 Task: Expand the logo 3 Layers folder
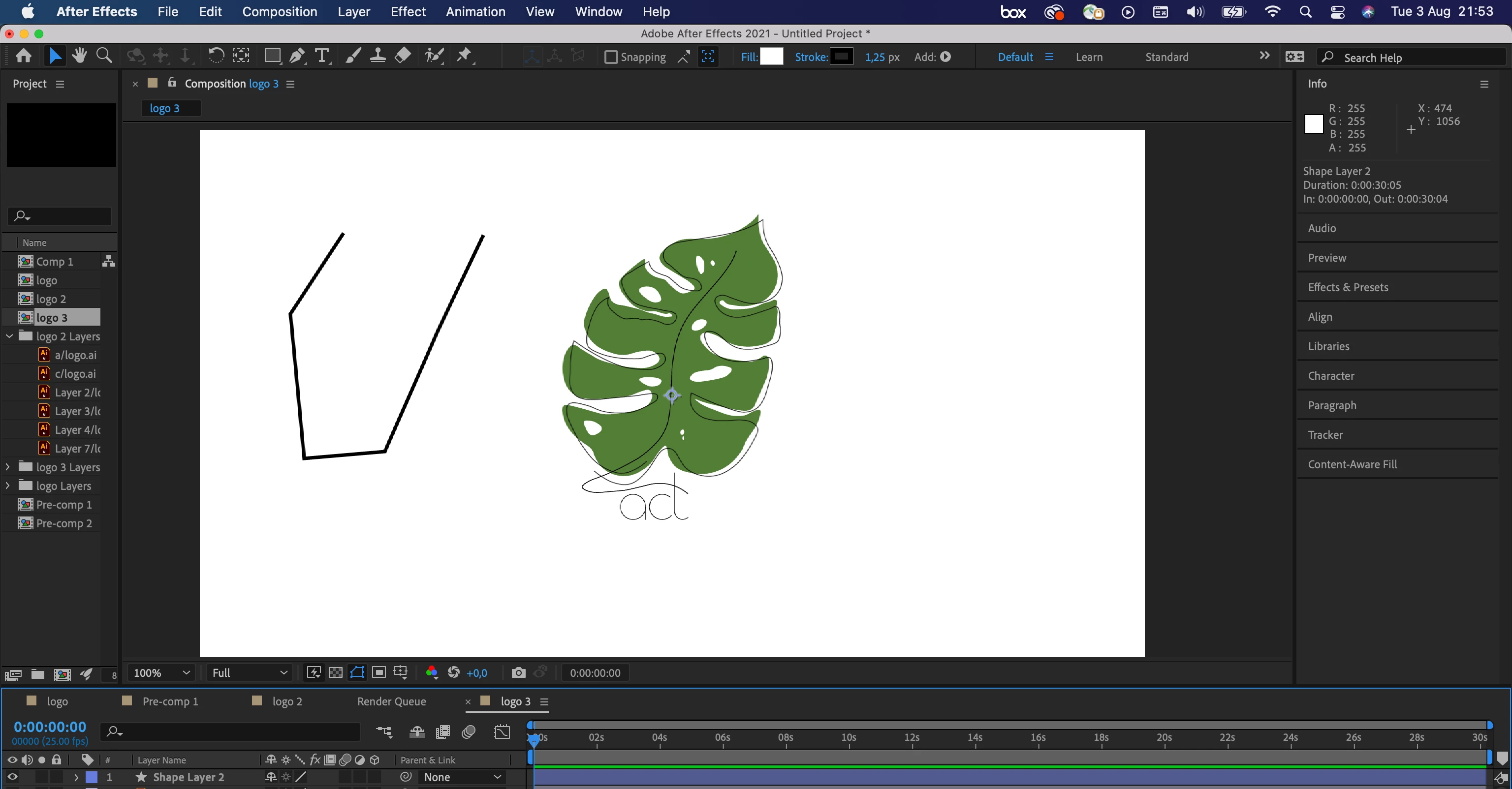tap(8, 467)
